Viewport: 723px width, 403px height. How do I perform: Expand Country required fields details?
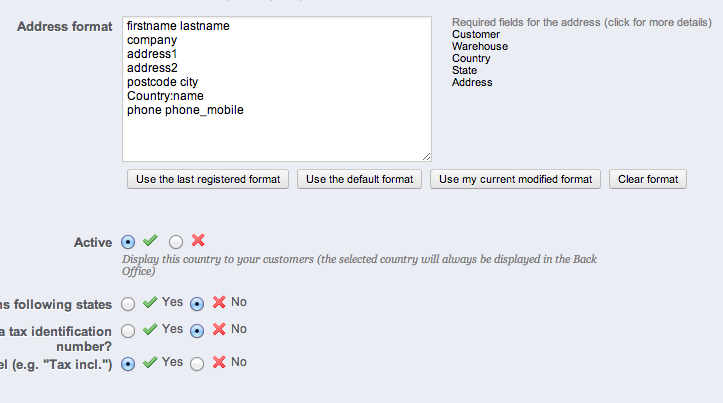pyautogui.click(x=471, y=58)
